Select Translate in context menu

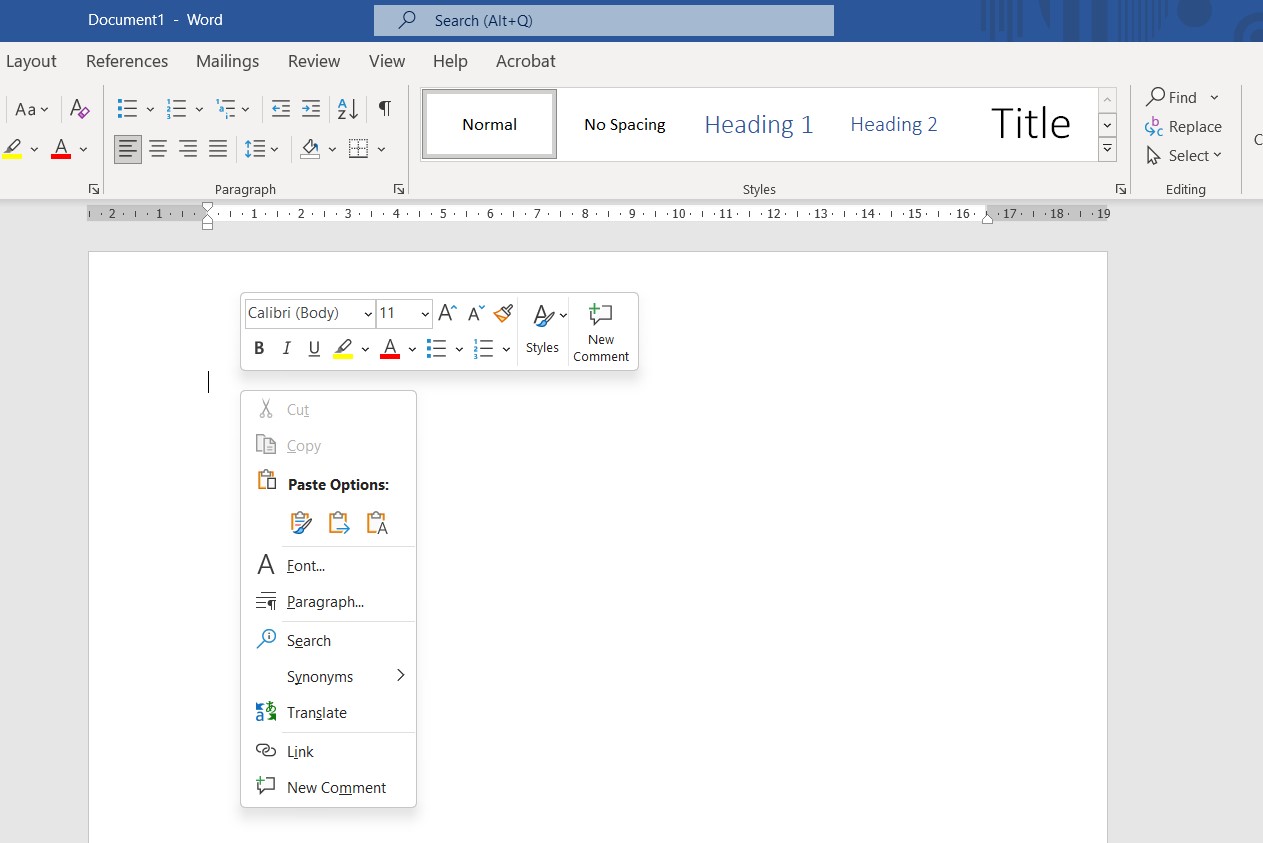(x=328, y=713)
